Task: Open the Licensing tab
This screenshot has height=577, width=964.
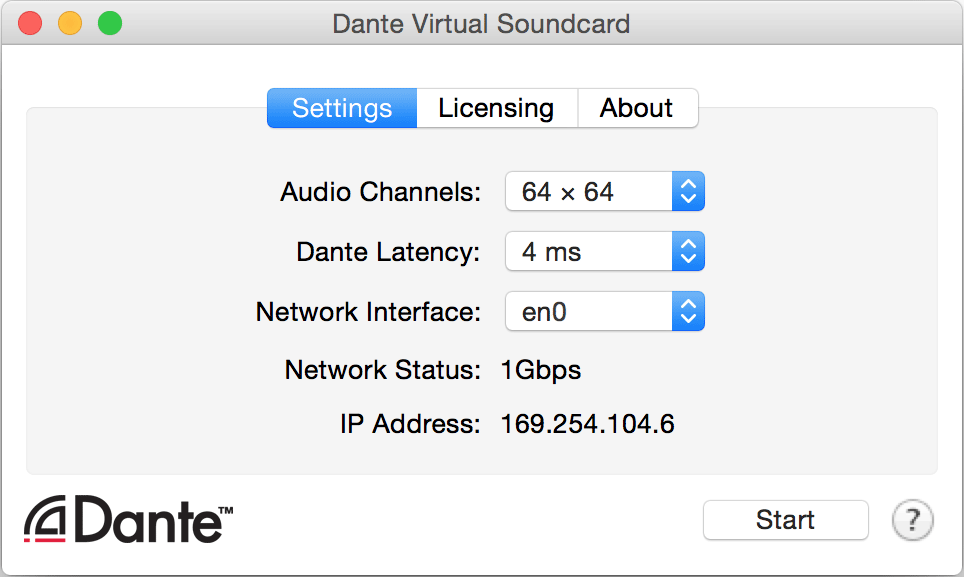Action: click(496, 108)
